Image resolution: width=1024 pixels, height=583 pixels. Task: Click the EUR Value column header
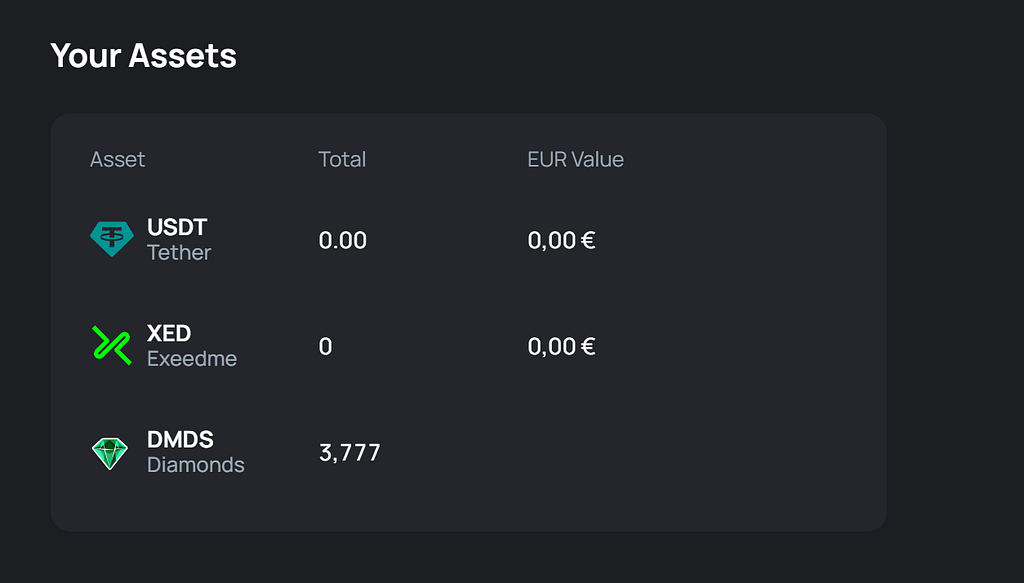575,159
